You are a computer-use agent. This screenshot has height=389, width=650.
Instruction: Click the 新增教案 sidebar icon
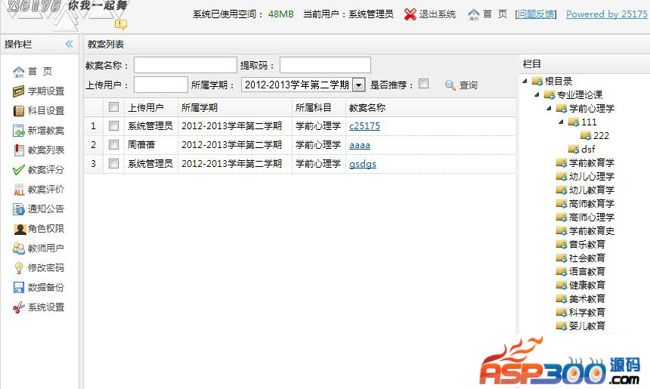click(x=19, y=131)
